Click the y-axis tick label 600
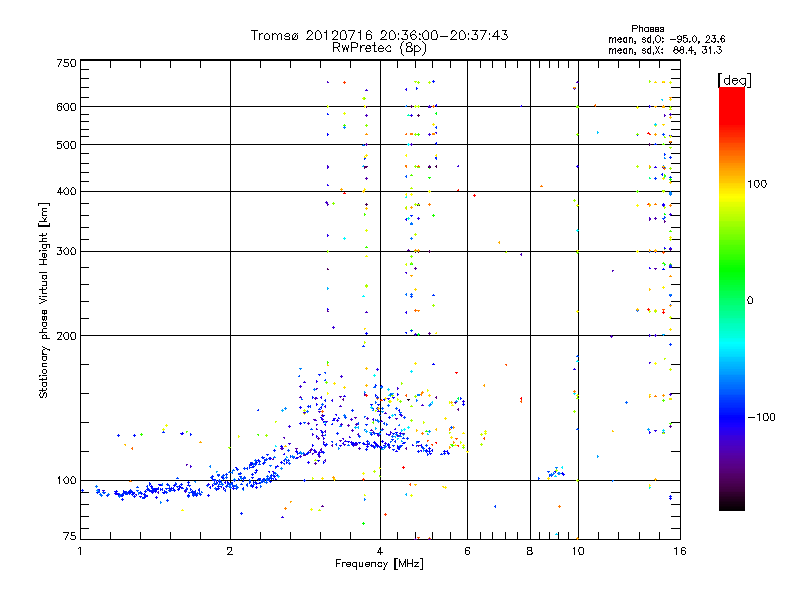Viewport: 800px width, 600px height. pos(66,107)
